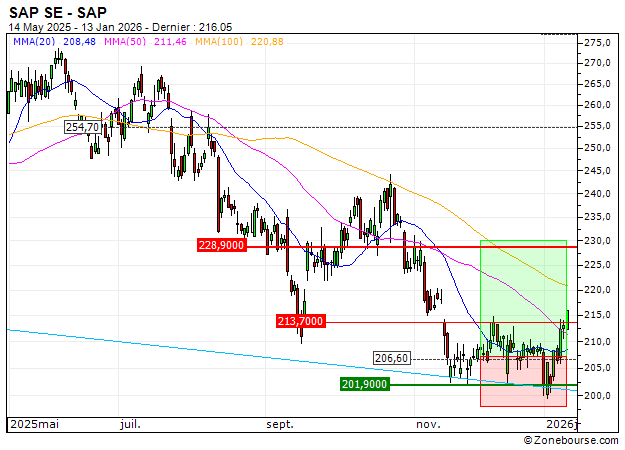Click the nov. month label on time axis
Image resolution: width=625 pixels, height=450 pixels.
click(428, 424)
